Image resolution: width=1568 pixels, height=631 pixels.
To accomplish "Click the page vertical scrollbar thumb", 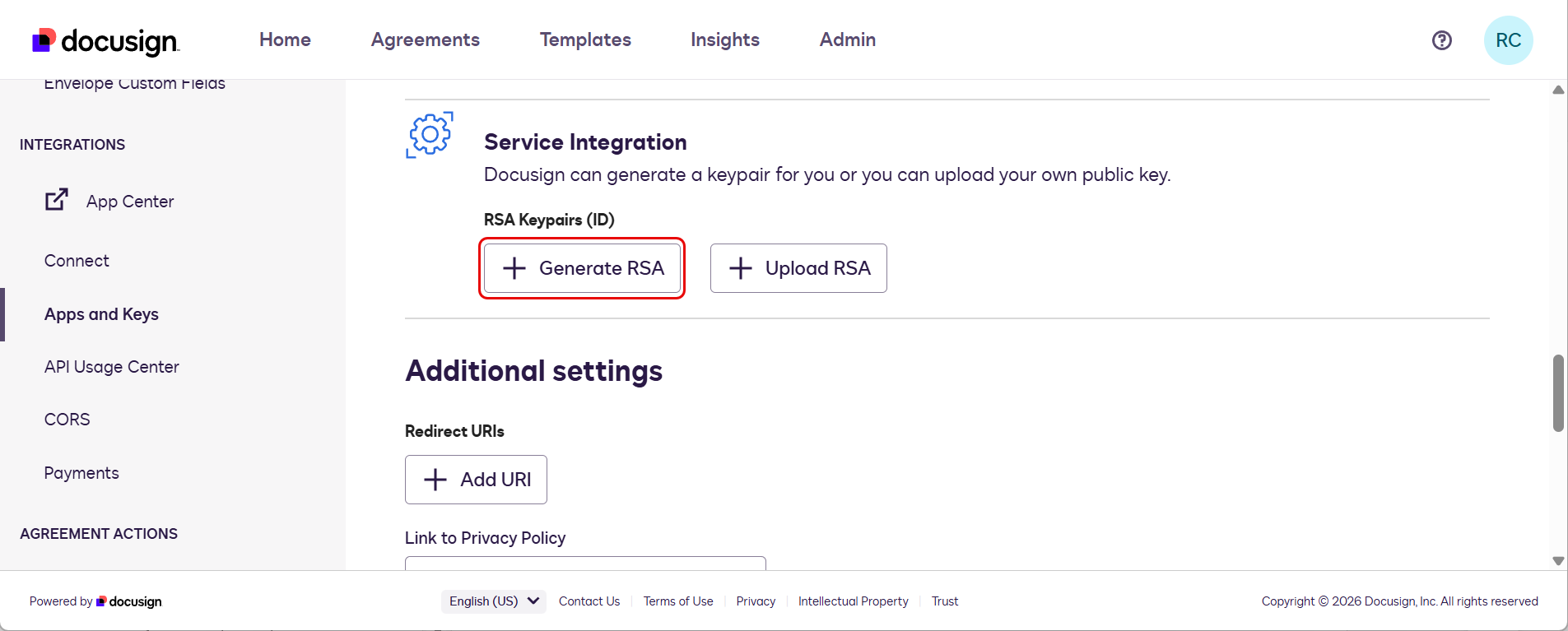I will (1558, 393).
